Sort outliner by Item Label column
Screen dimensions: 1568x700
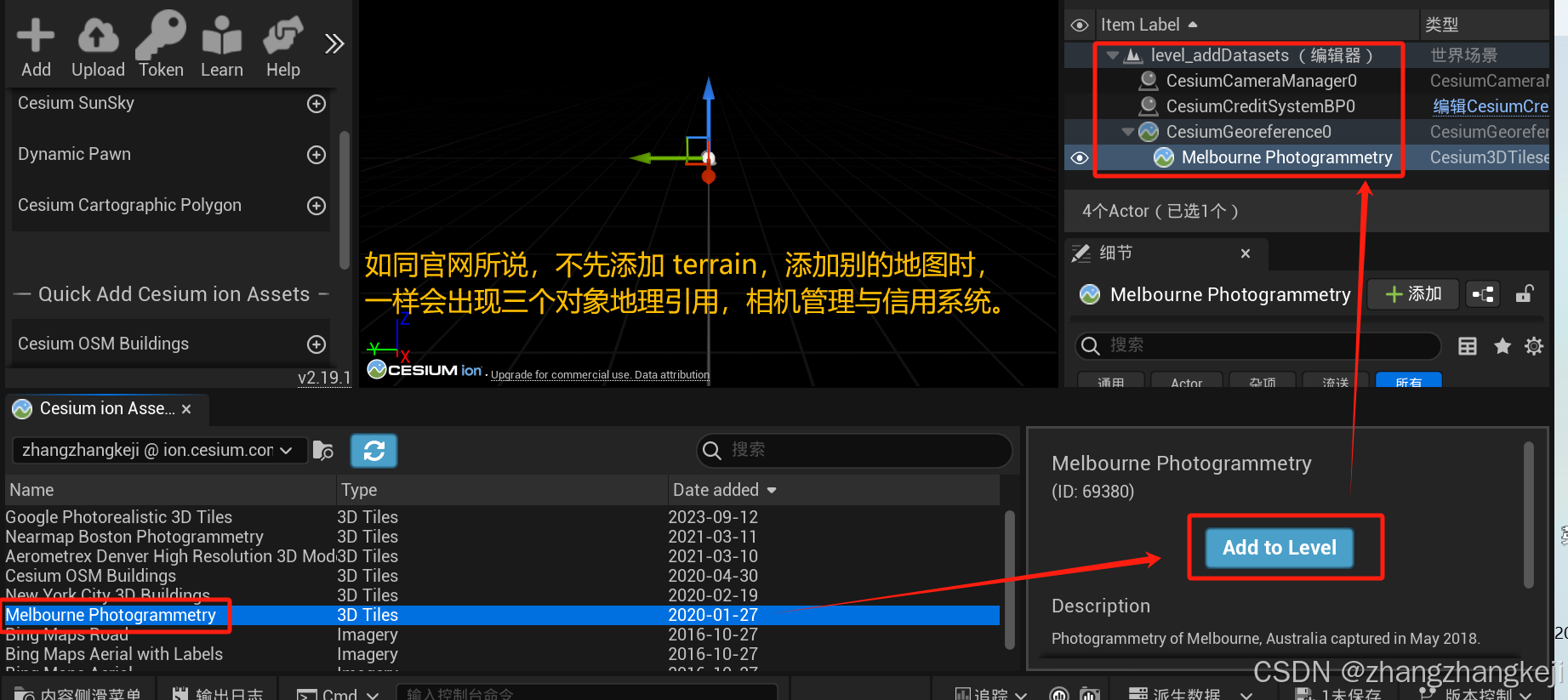(1149, 25)
